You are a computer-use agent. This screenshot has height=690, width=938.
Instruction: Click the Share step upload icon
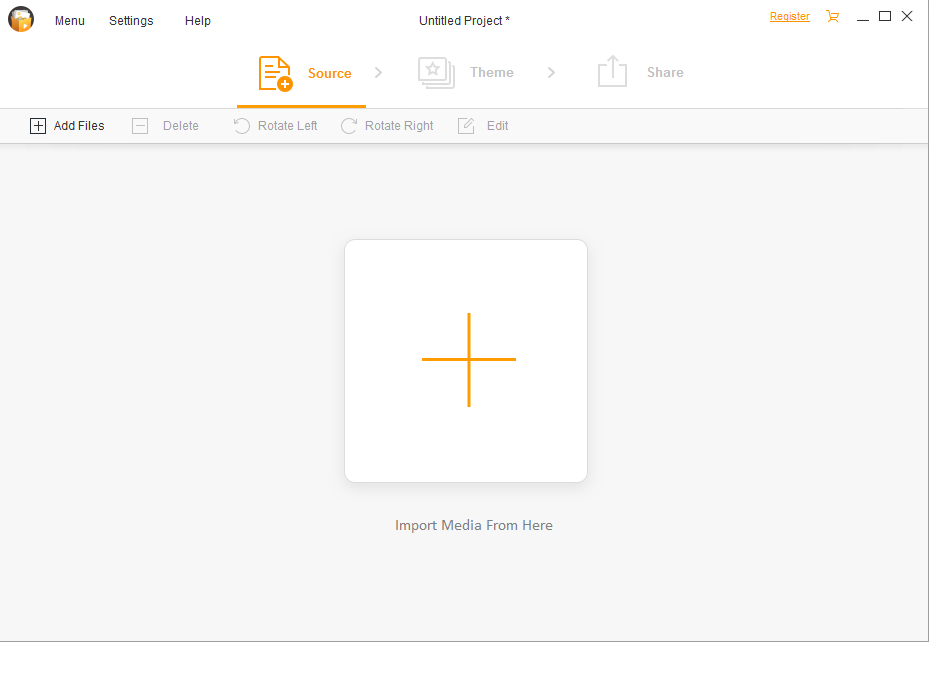pos(612,71)
